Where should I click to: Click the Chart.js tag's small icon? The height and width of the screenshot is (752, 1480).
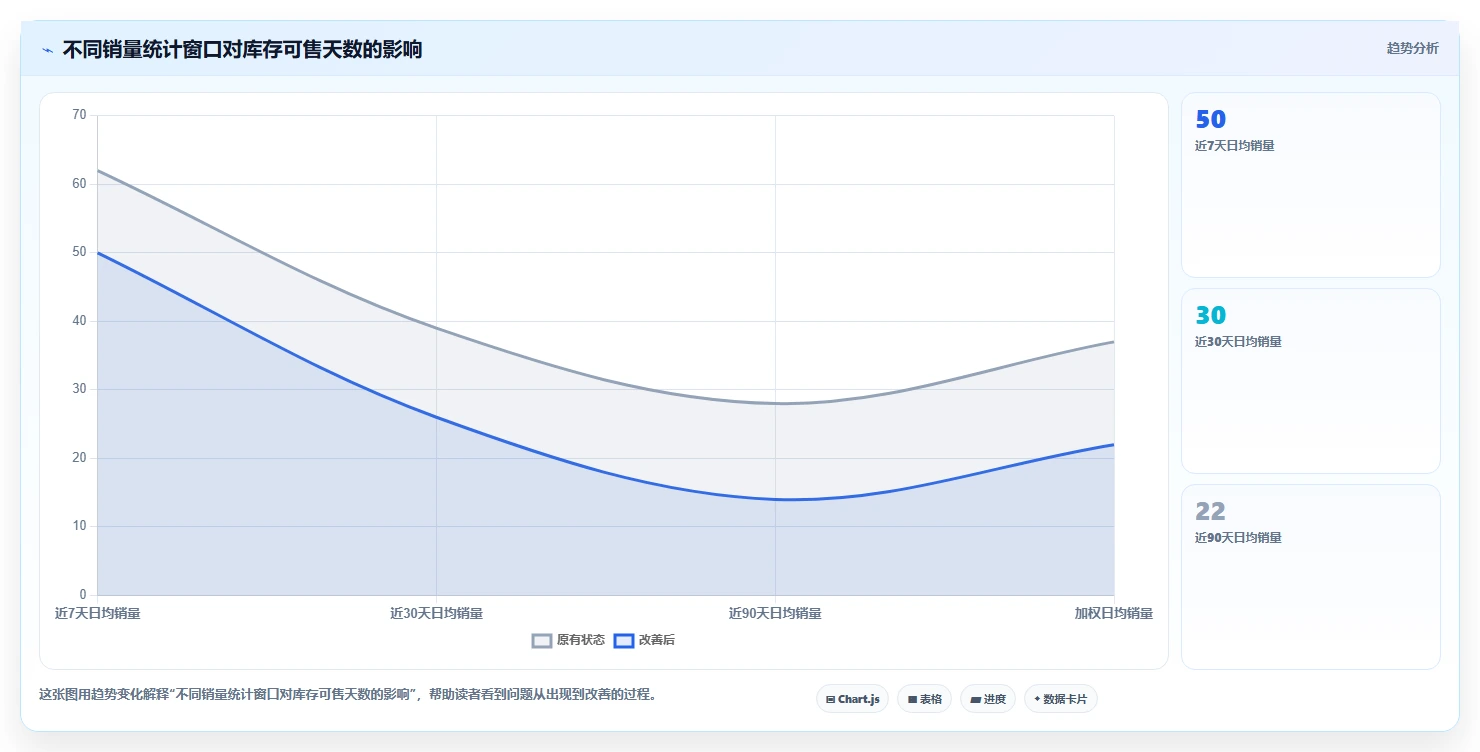pyautogui.click(x=830, y=700)
